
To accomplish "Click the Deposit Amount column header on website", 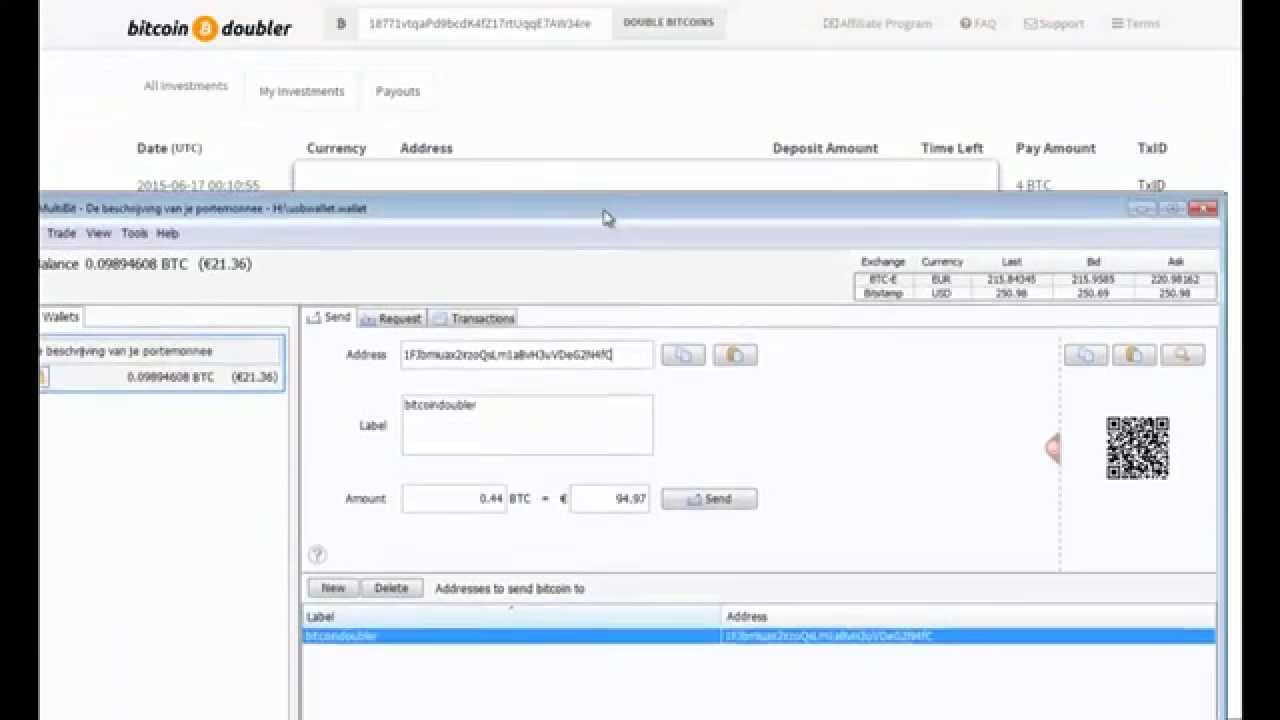I will (x=825, y=148).
